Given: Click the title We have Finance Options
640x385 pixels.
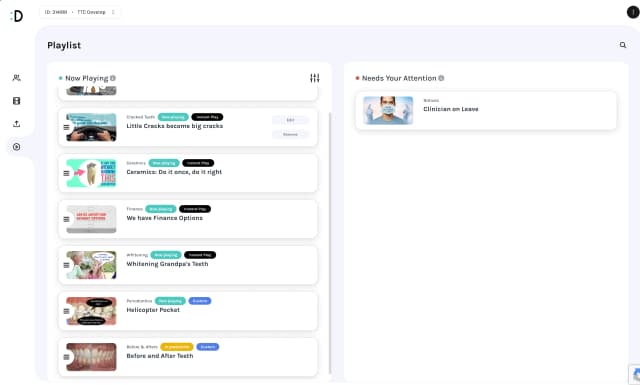Looking at the screenshot, I should [x=164, y=218].
